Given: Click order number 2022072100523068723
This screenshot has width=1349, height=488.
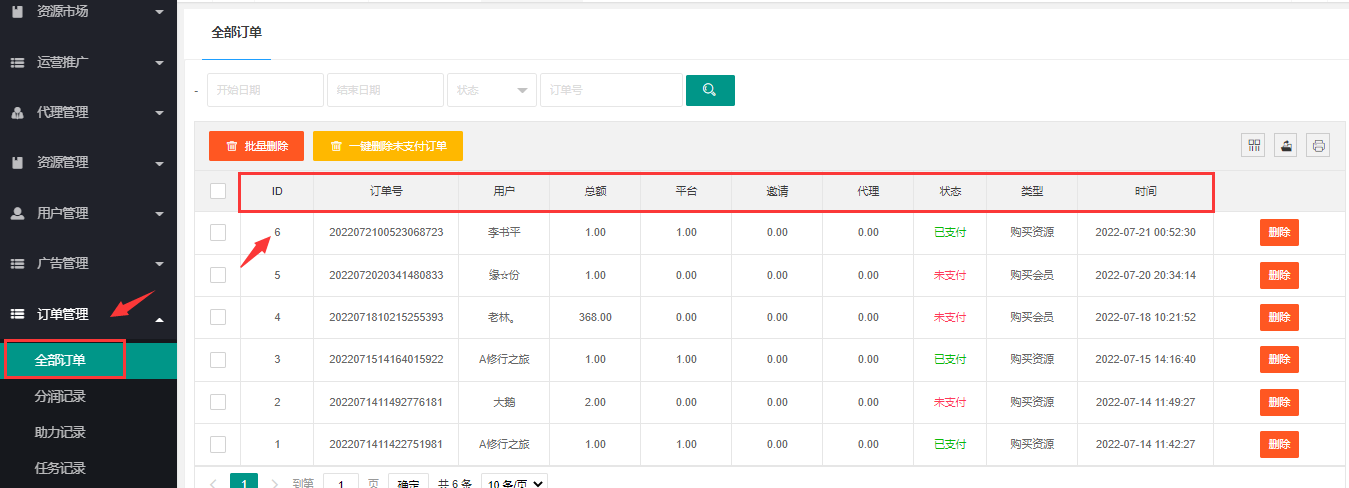Looking at the screenshot, I should coord(386,232).
